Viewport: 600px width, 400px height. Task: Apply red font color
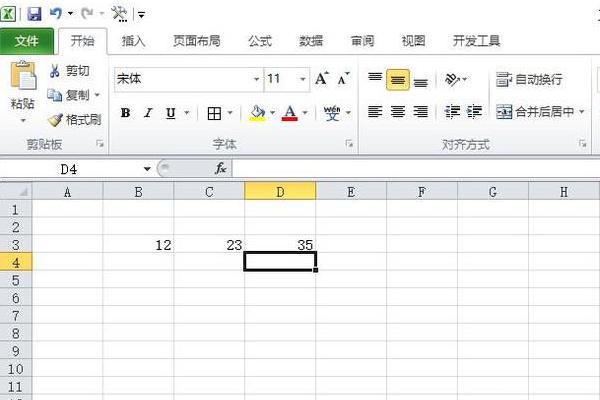point(290,113)
